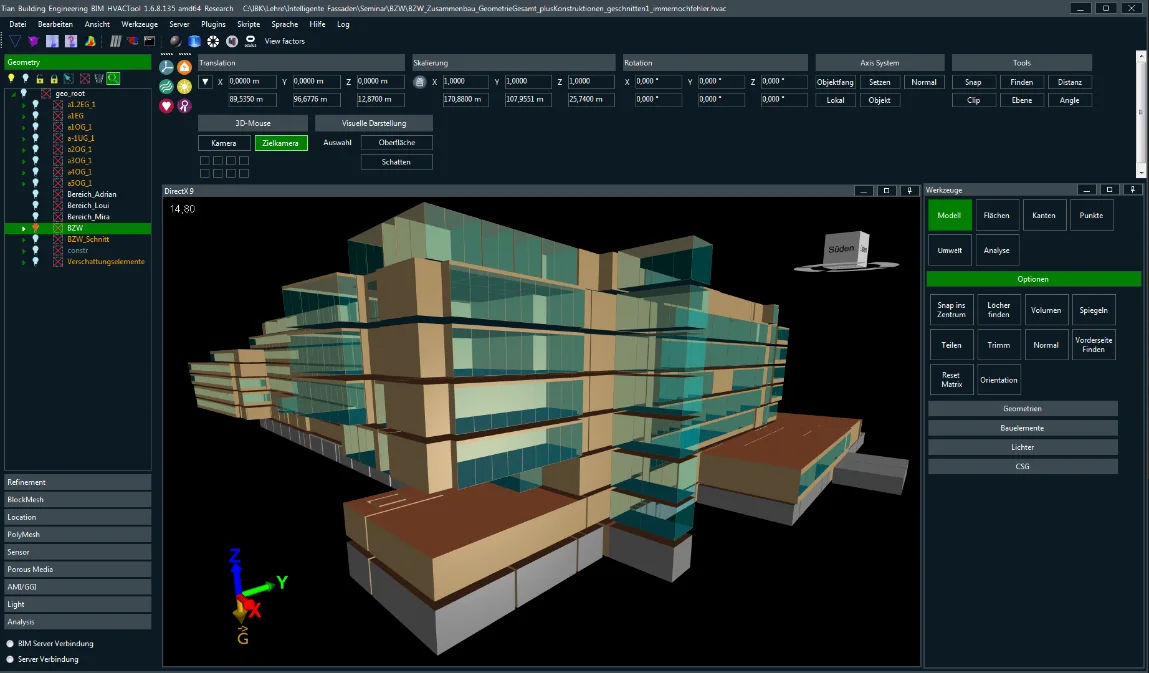The width and height of the screenshot is (1149, 673).
Task: Toggle visibility bulb of Bereich_Mira
Action: pyautogui.click(x=35, y=217)
